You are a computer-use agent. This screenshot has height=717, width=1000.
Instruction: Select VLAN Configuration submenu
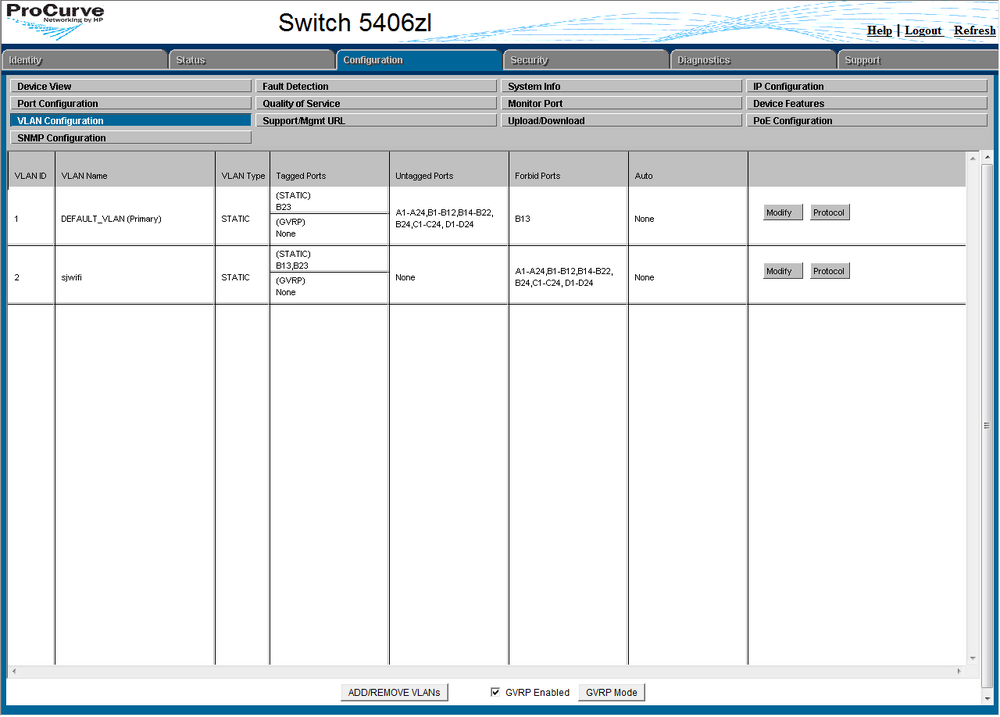pos(131,121)
